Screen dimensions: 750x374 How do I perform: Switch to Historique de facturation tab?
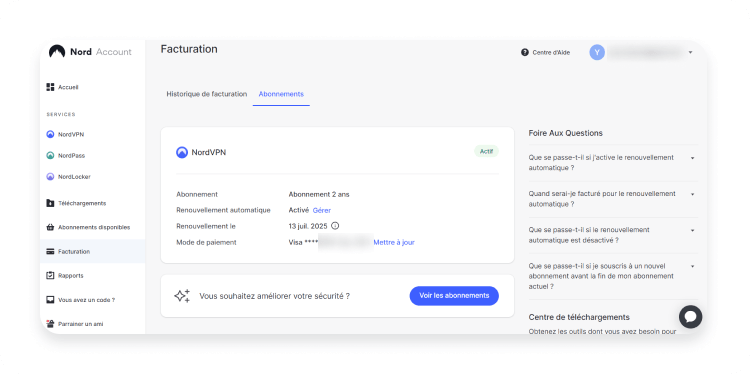[207, 94]
